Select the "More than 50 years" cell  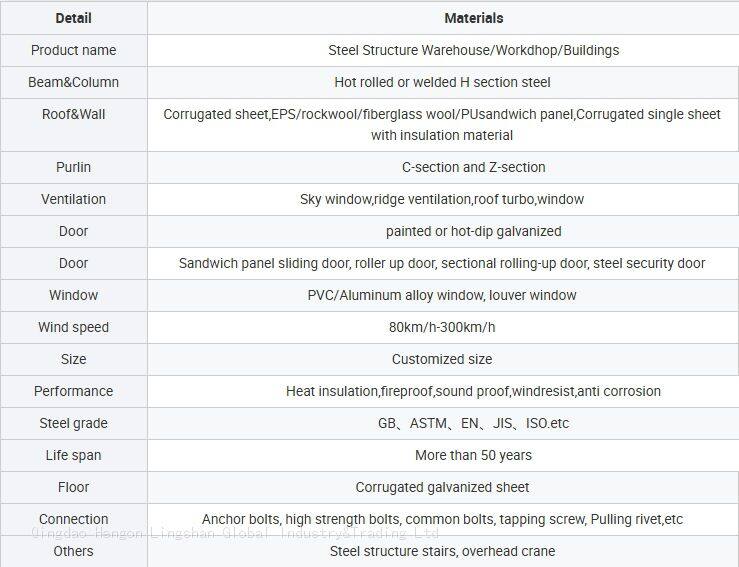473,455
